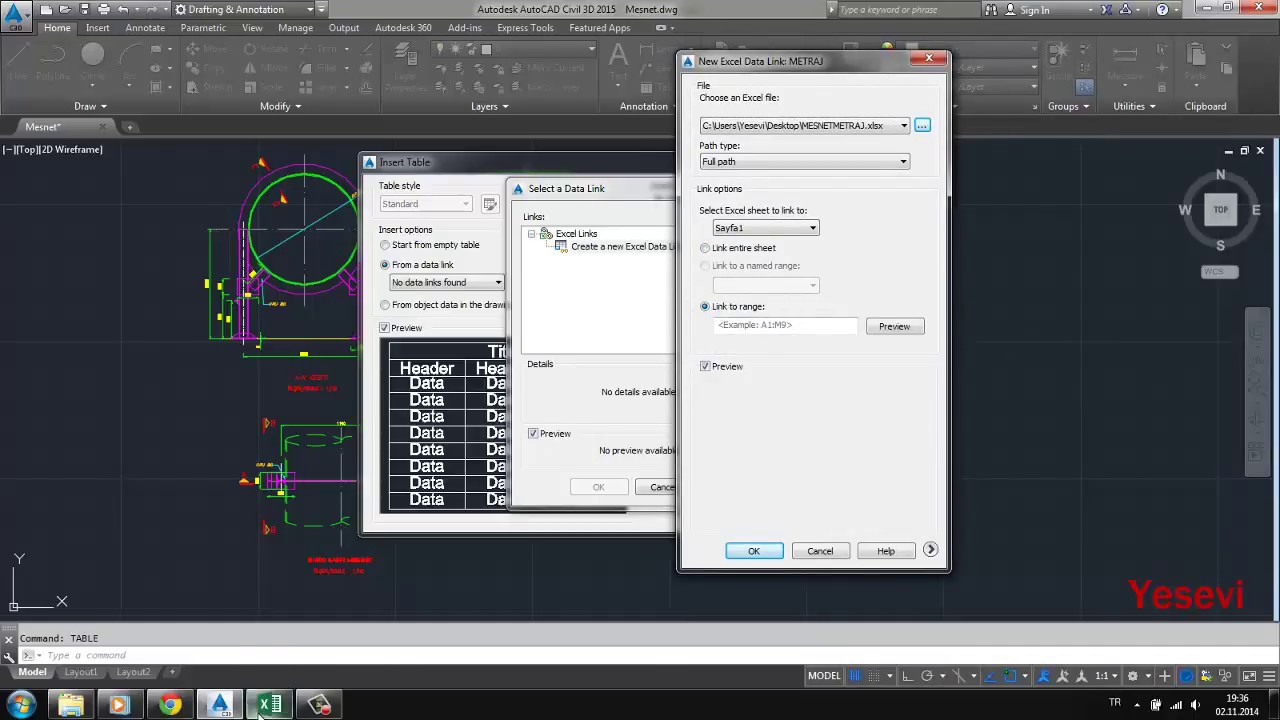Click the browse (...) button for Excel file
This screenshot has height=720, width=1280.
pos(922,125)
